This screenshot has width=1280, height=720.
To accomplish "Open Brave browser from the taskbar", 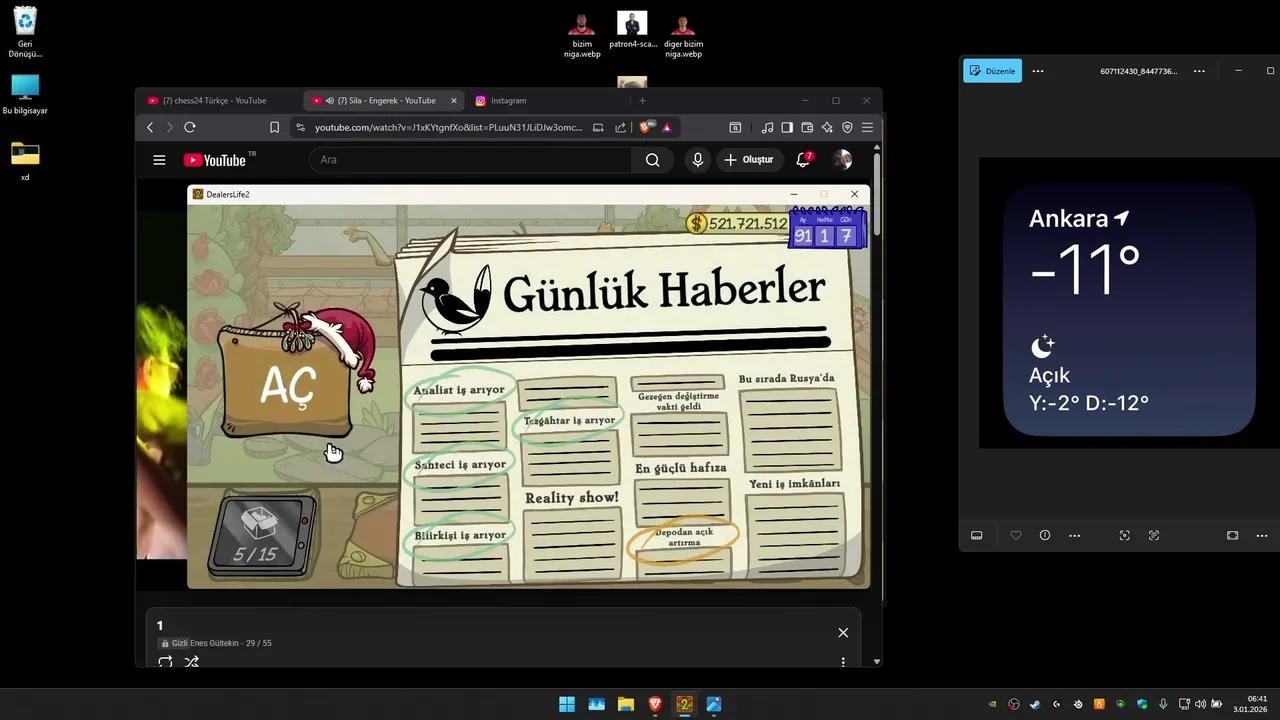I will pyautogui.click(x=655, y=704).
